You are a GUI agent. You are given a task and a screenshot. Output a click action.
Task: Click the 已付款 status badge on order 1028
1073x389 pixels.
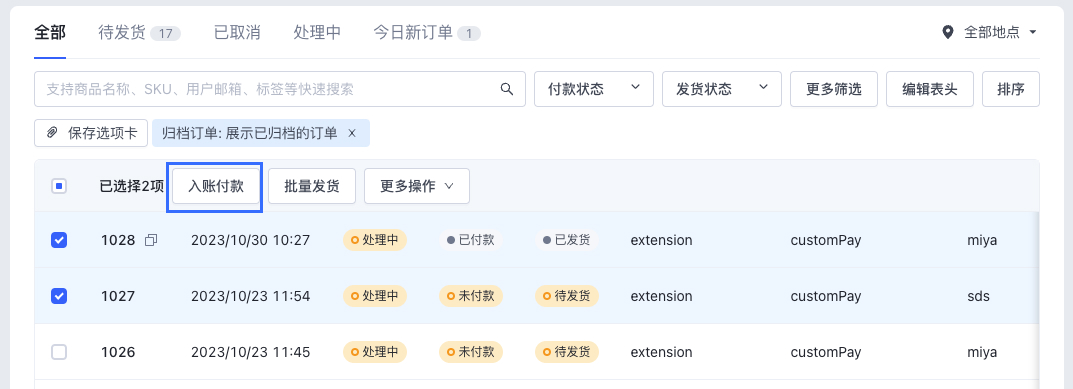[x=471, y=240]
